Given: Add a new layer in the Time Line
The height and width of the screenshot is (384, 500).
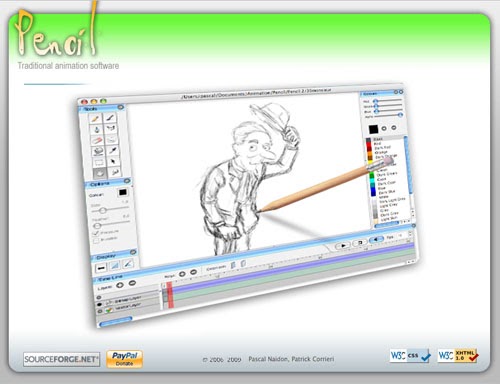Looking at the screenshot, I should pos(120,285).
